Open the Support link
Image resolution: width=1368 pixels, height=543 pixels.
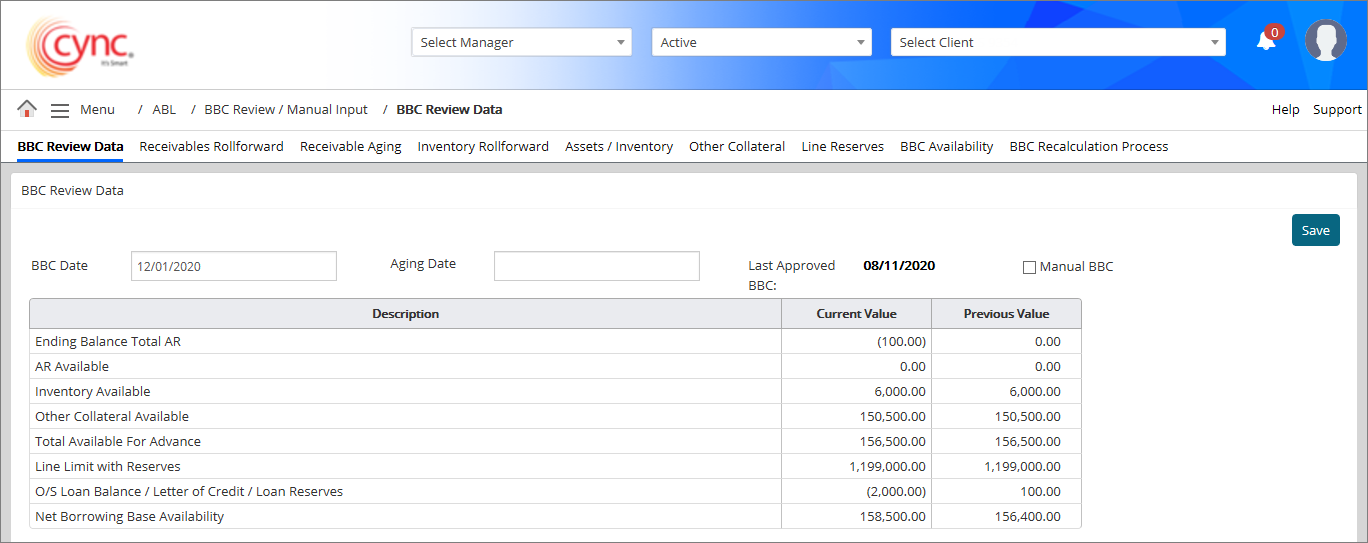[1337, 110]
